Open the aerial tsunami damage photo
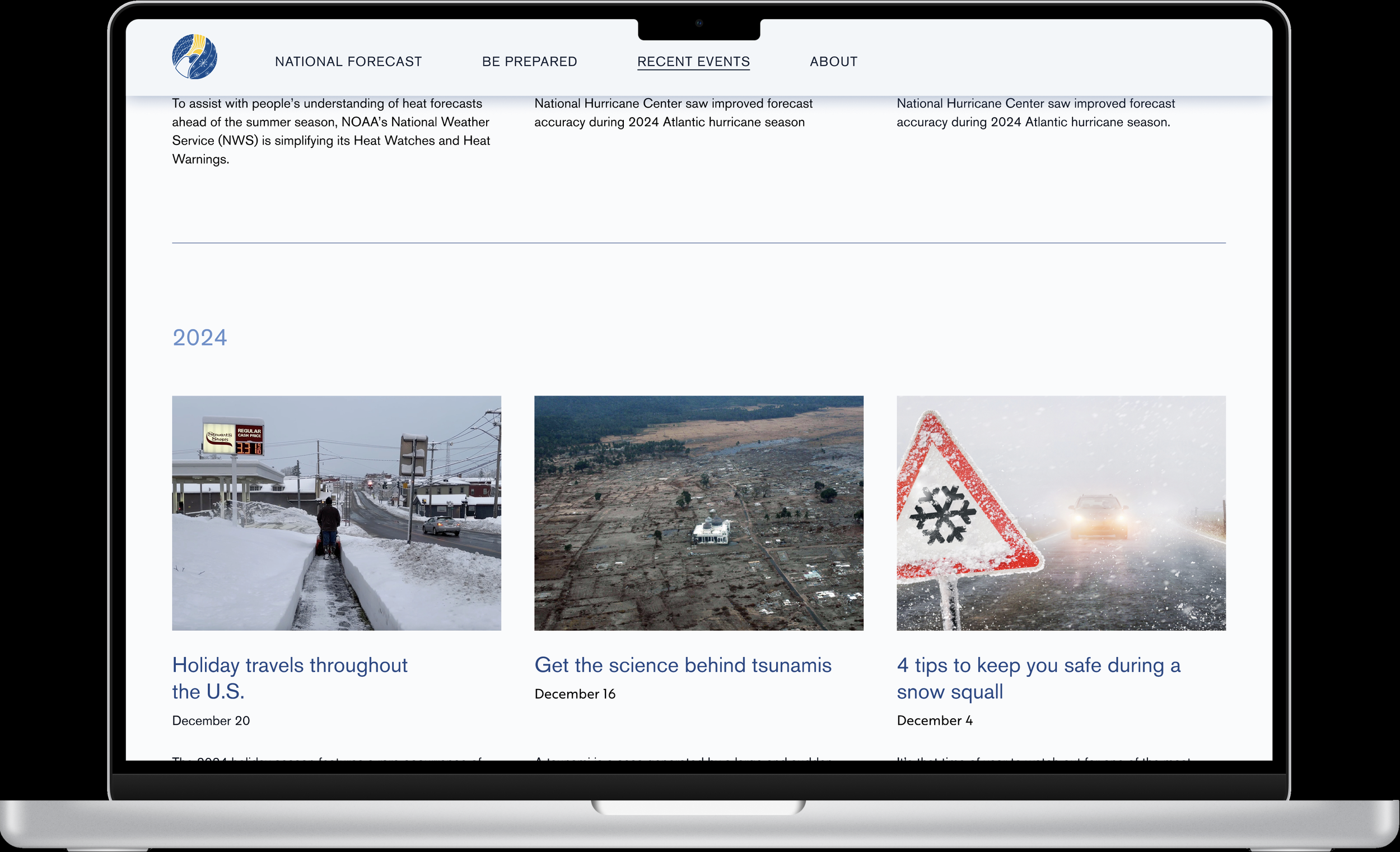This screenshot has height=852, width=1400. point(698,513)
